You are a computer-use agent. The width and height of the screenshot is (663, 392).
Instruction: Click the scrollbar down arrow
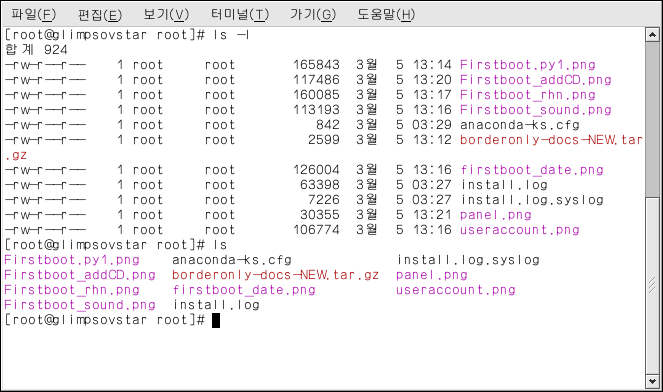point(652,381)
